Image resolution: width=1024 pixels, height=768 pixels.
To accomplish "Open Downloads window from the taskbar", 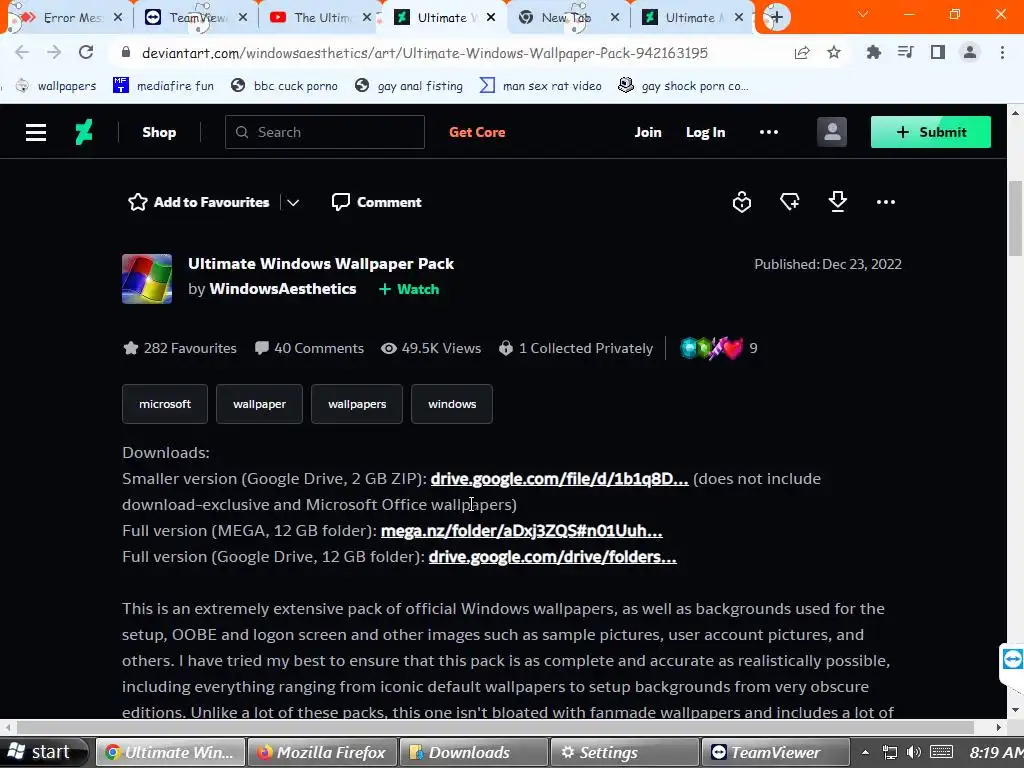I will (x=473, y=752).
